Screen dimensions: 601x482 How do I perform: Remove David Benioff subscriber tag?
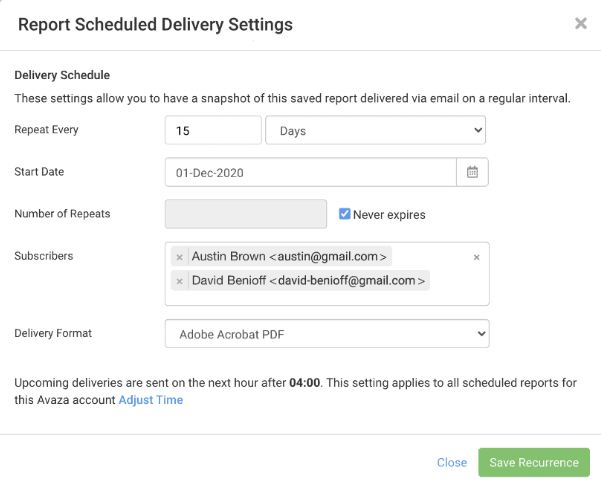(179, 281)
